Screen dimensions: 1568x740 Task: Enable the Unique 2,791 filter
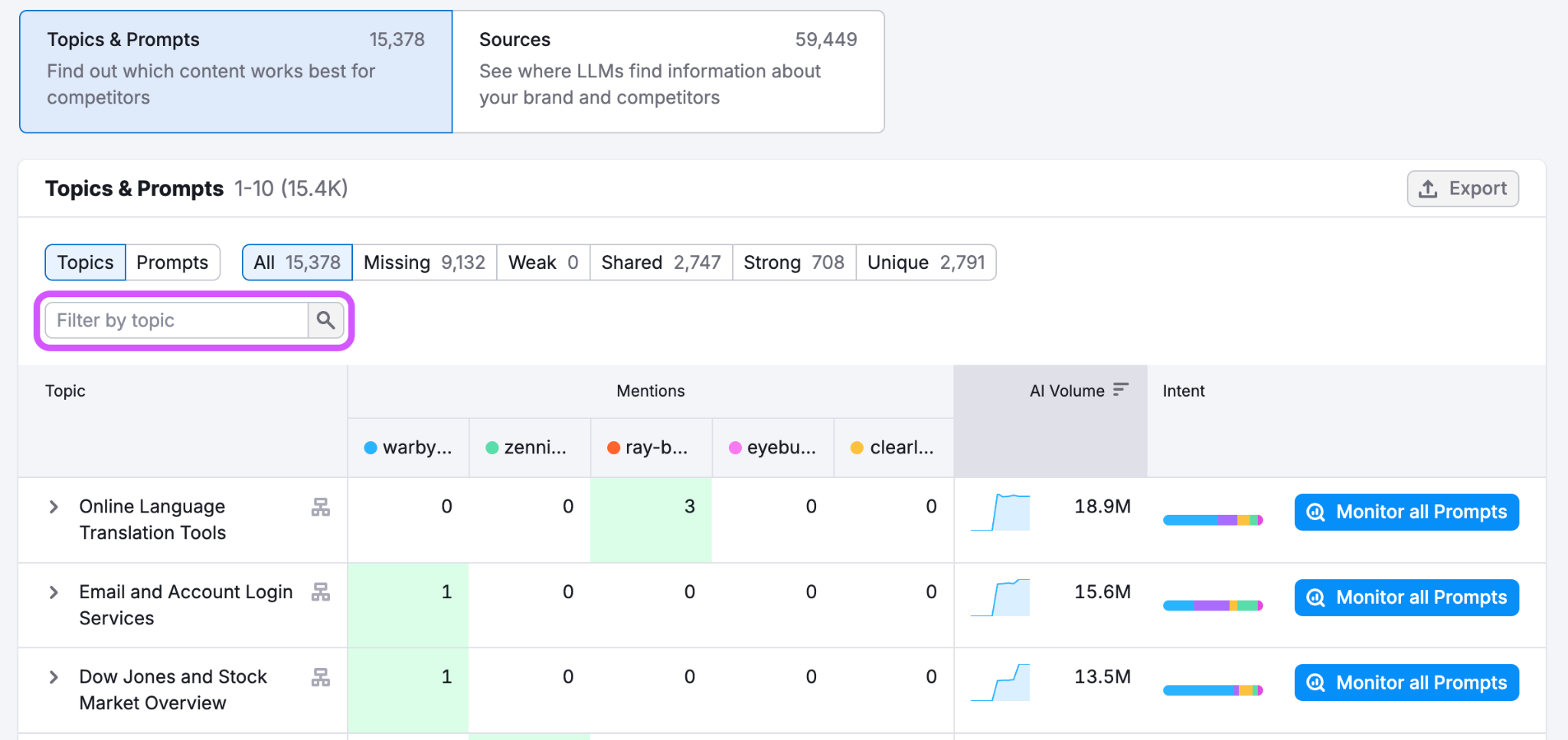tap(925, 262)
